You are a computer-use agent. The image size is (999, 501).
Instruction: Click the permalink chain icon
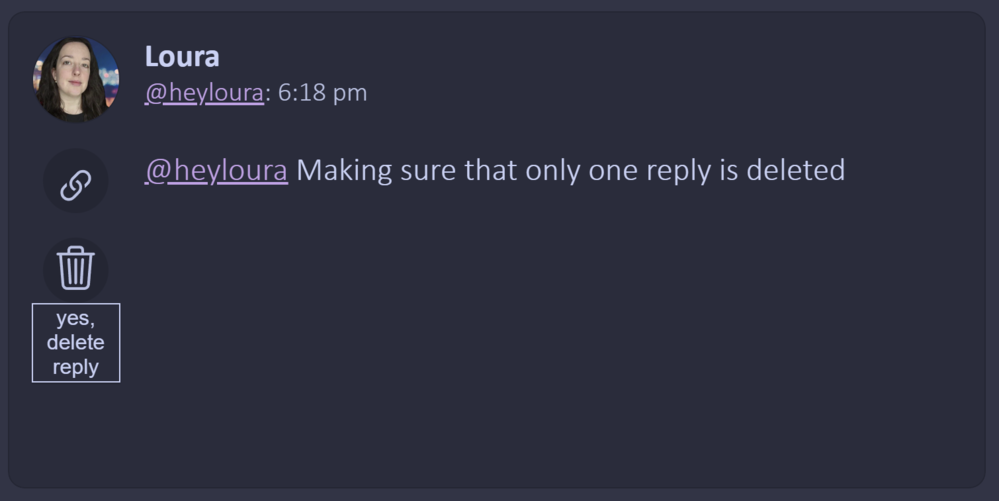pos(76,183)
